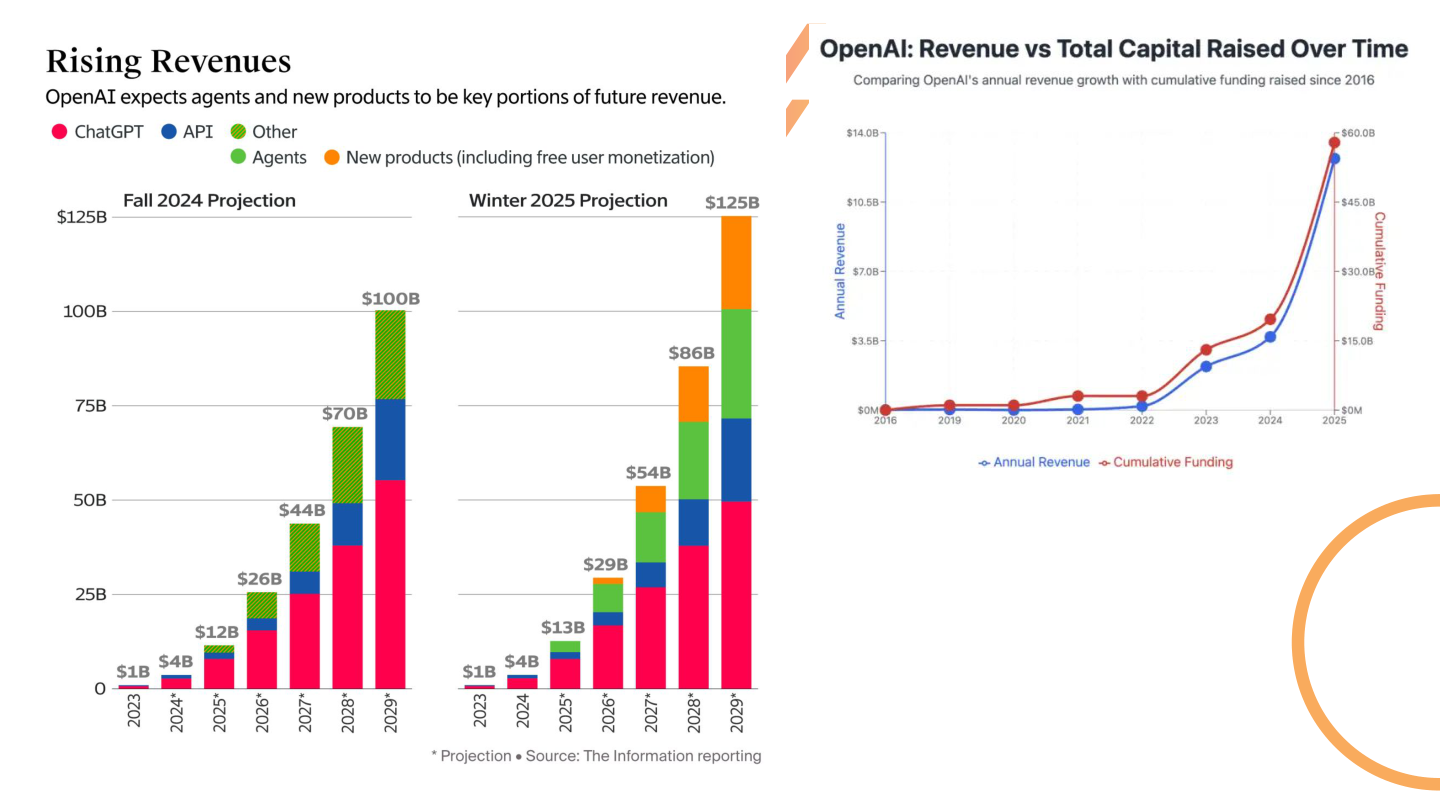This screenshot has height=810, width=1440.
Task: Click the 2023 Annual Revenue data point
Action: point(1206,366)
